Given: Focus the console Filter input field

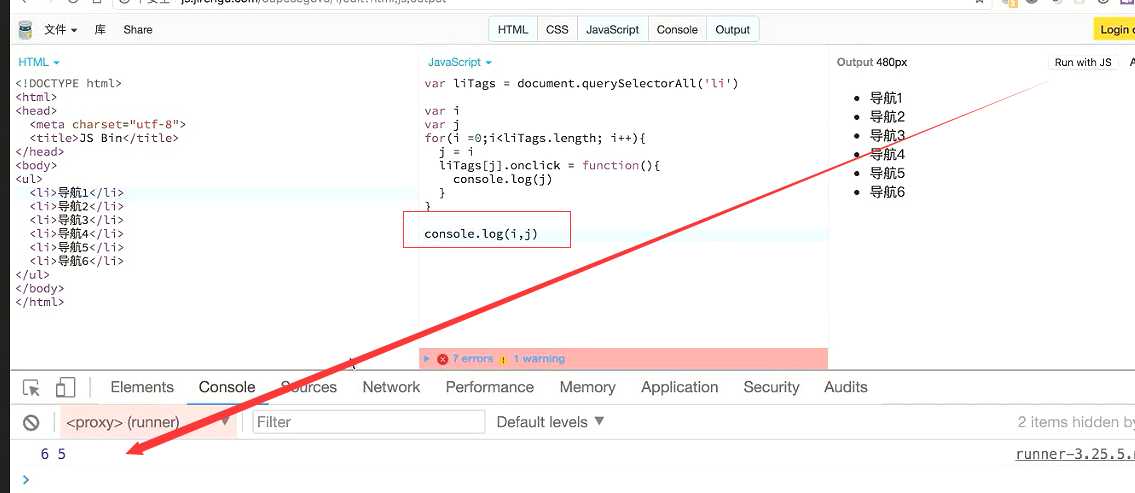Looking at the screenshot, I should pos(368,422).
